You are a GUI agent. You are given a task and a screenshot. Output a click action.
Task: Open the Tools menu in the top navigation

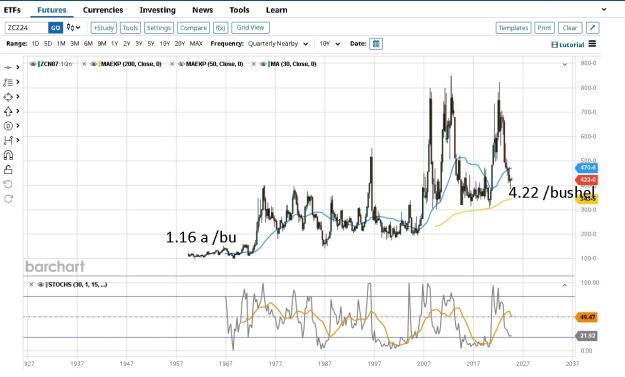tap(239, 10)
